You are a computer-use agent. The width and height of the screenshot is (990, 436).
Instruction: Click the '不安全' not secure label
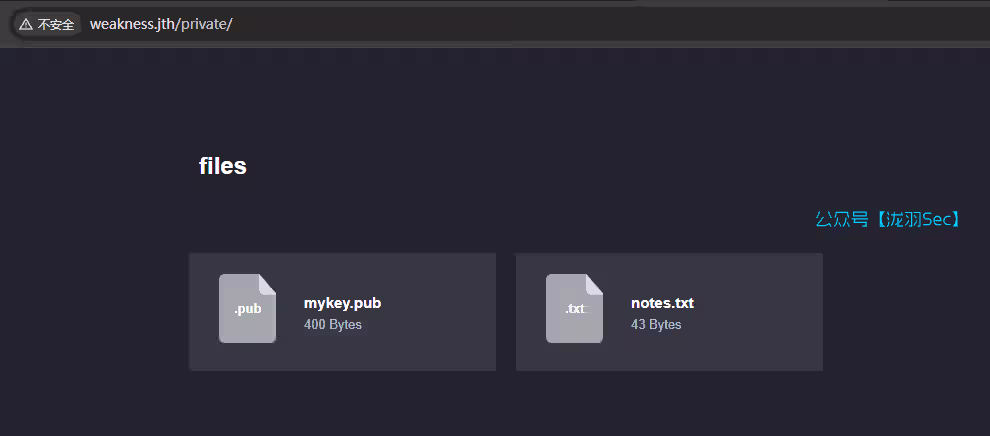[56, 25]
